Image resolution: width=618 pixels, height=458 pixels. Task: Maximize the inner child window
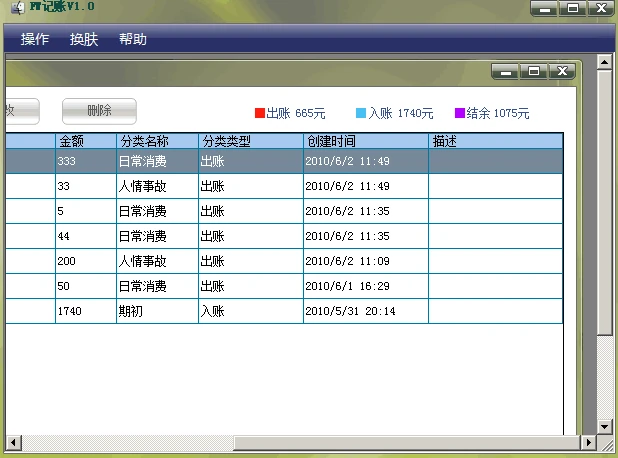point(534,71)
